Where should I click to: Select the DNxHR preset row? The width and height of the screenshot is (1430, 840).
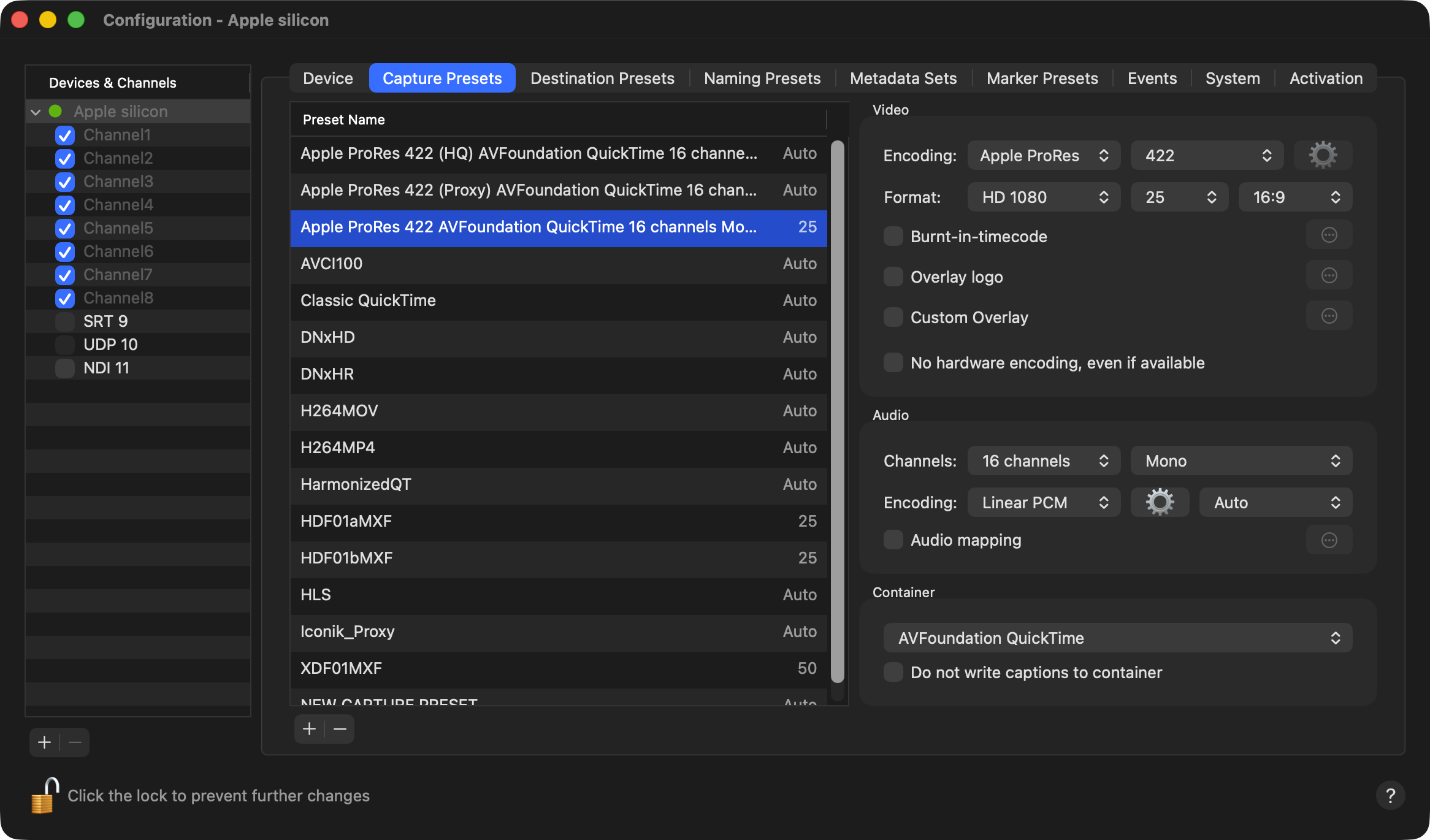pos(559,374)
